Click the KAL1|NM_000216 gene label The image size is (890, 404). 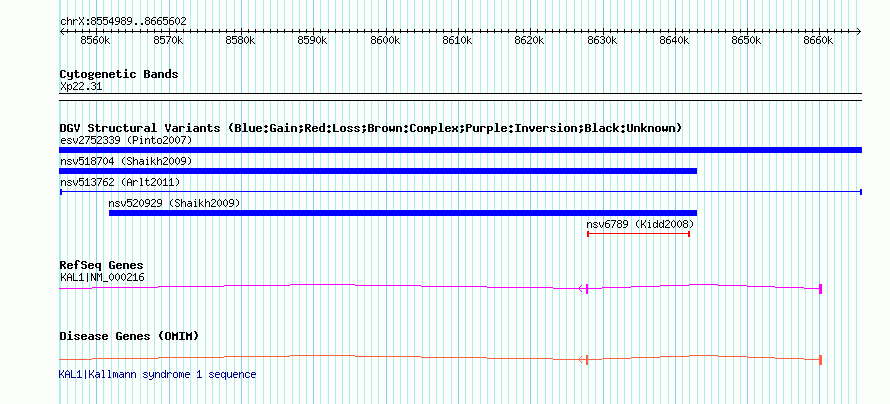pyautogui.click(x=102, y=277)
